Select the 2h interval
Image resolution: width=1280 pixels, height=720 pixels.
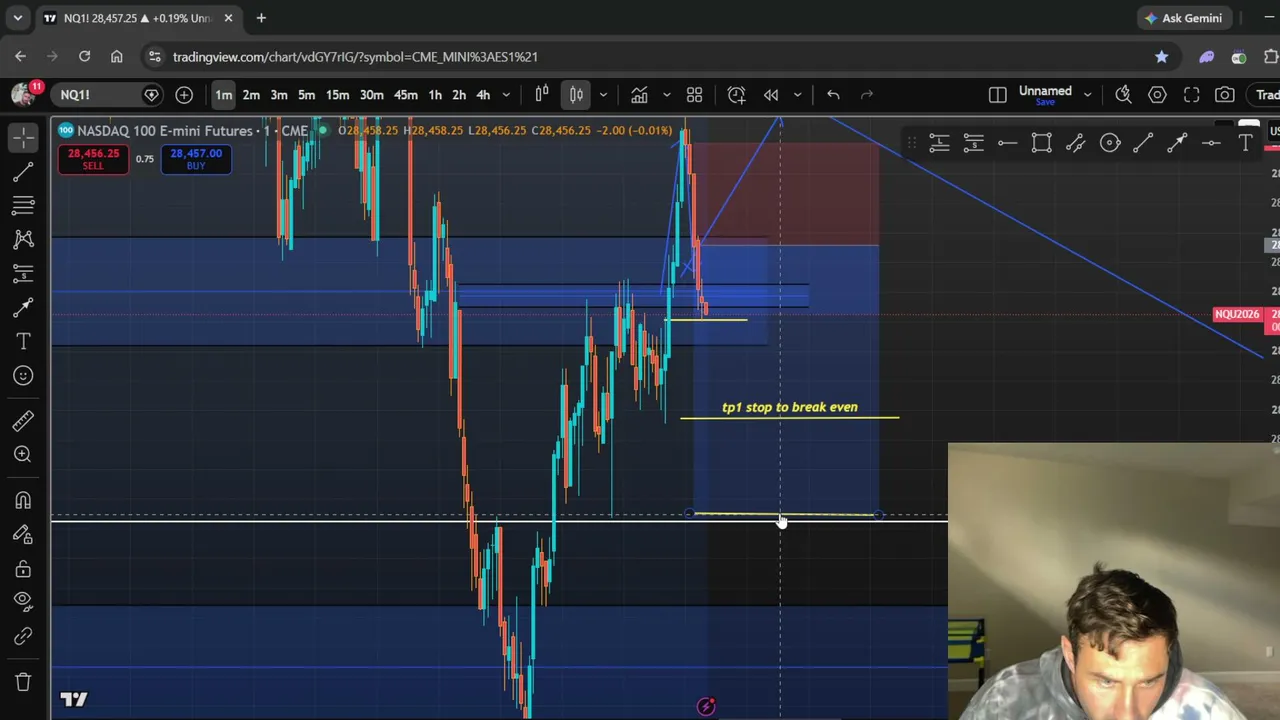click(x=459, y=95)
